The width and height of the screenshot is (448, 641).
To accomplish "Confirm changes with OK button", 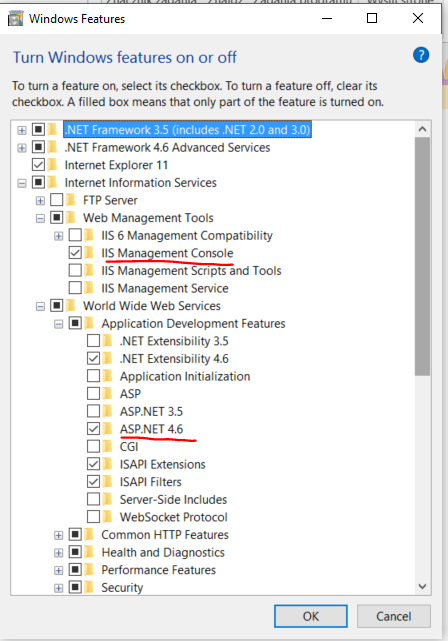I will coord(311,616).
